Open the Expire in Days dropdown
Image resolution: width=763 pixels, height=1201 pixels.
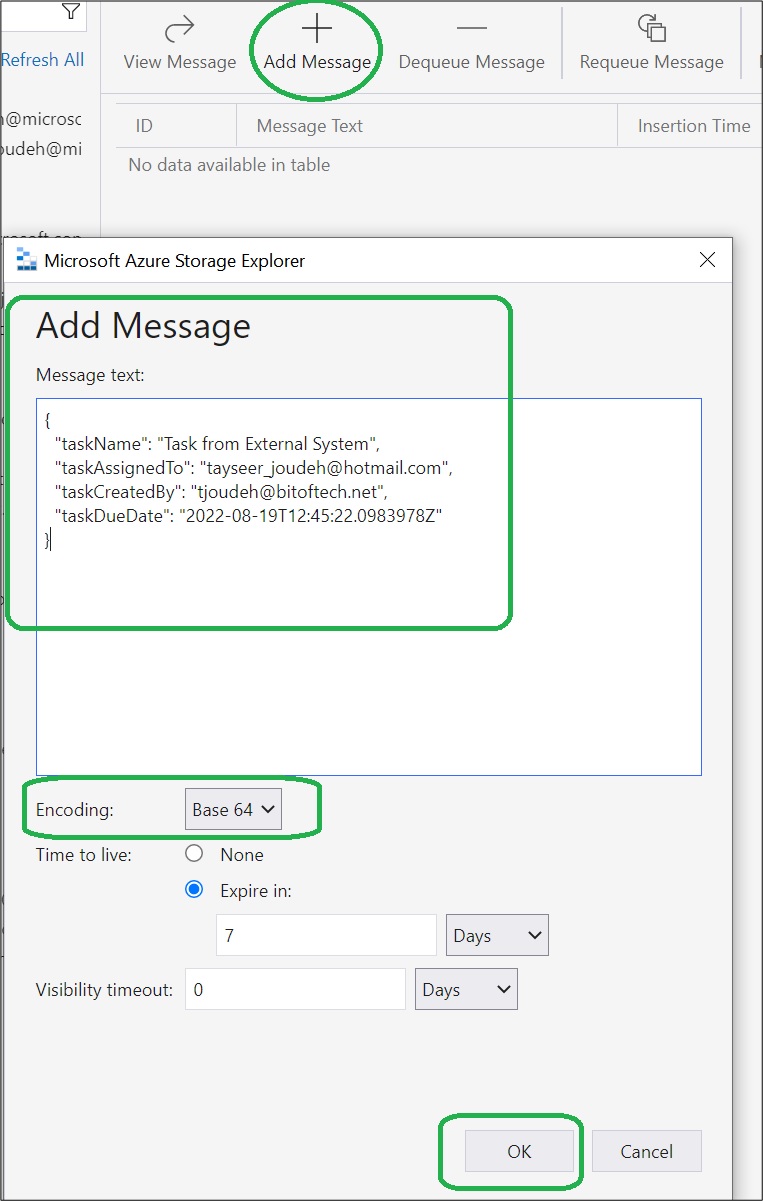pos(497,935)
